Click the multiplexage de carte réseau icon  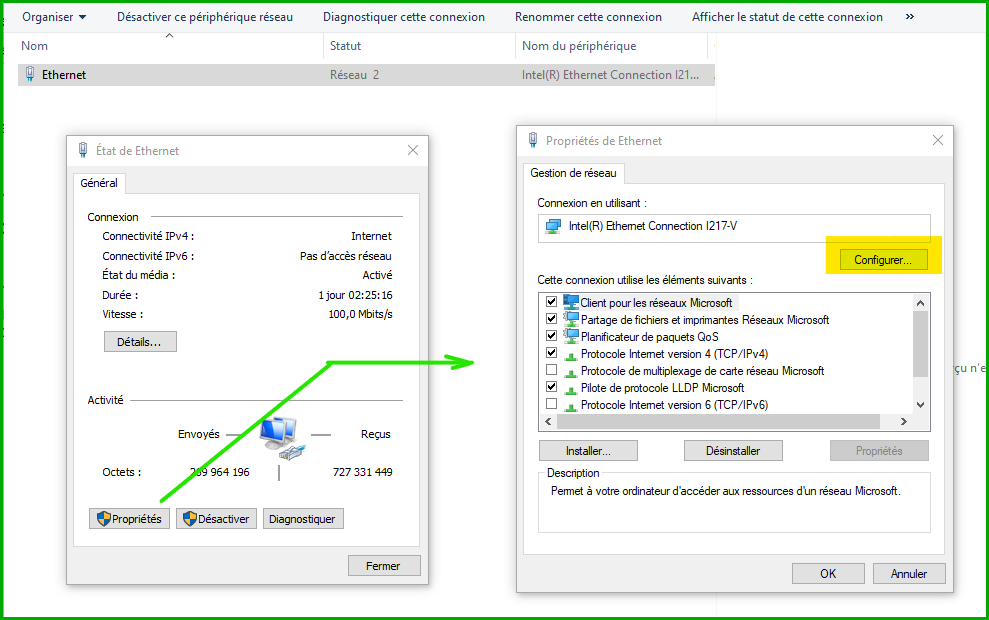point(571,372)
